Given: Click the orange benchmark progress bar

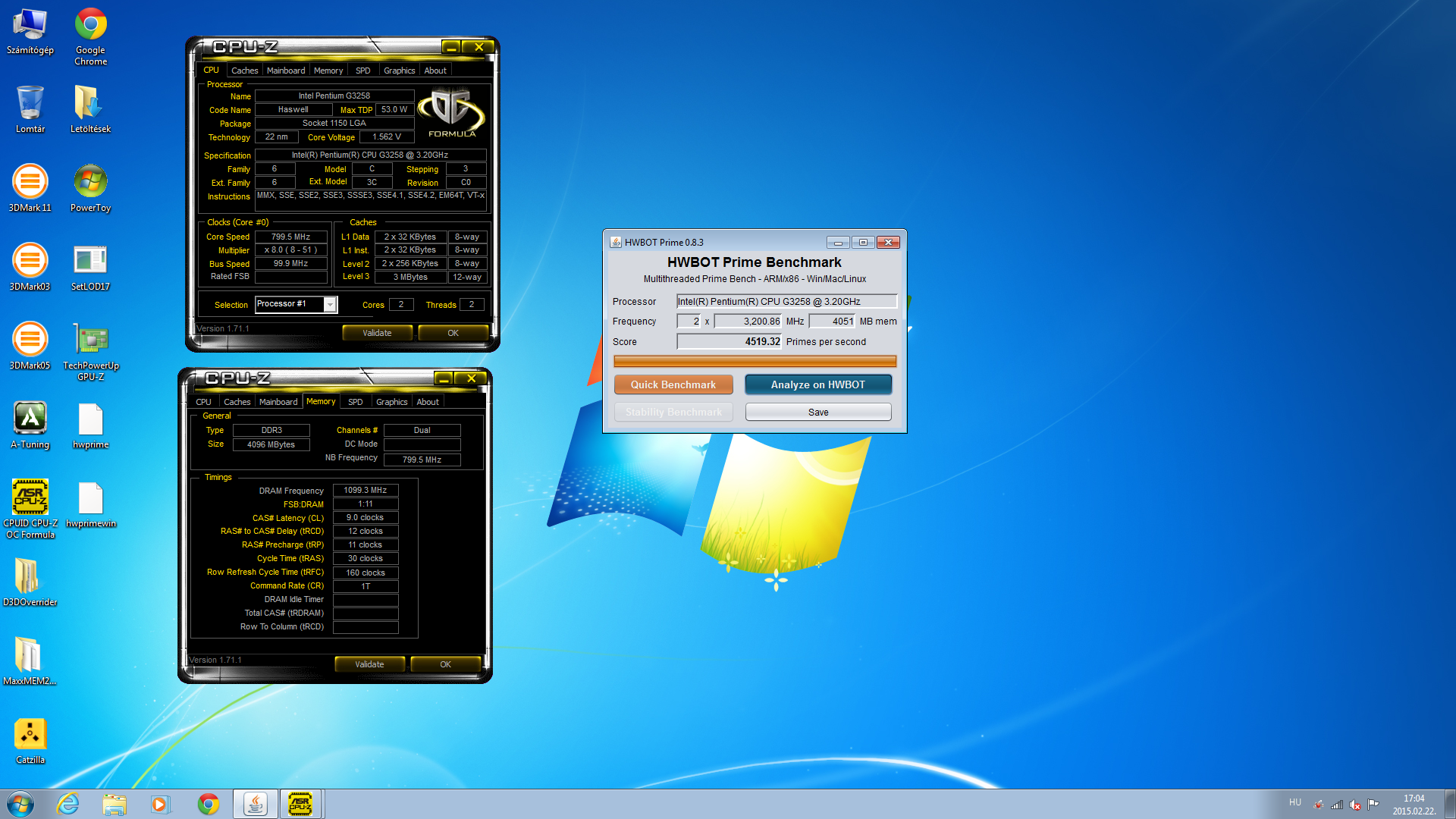Looking at the screenshot, I should [755, 361].
